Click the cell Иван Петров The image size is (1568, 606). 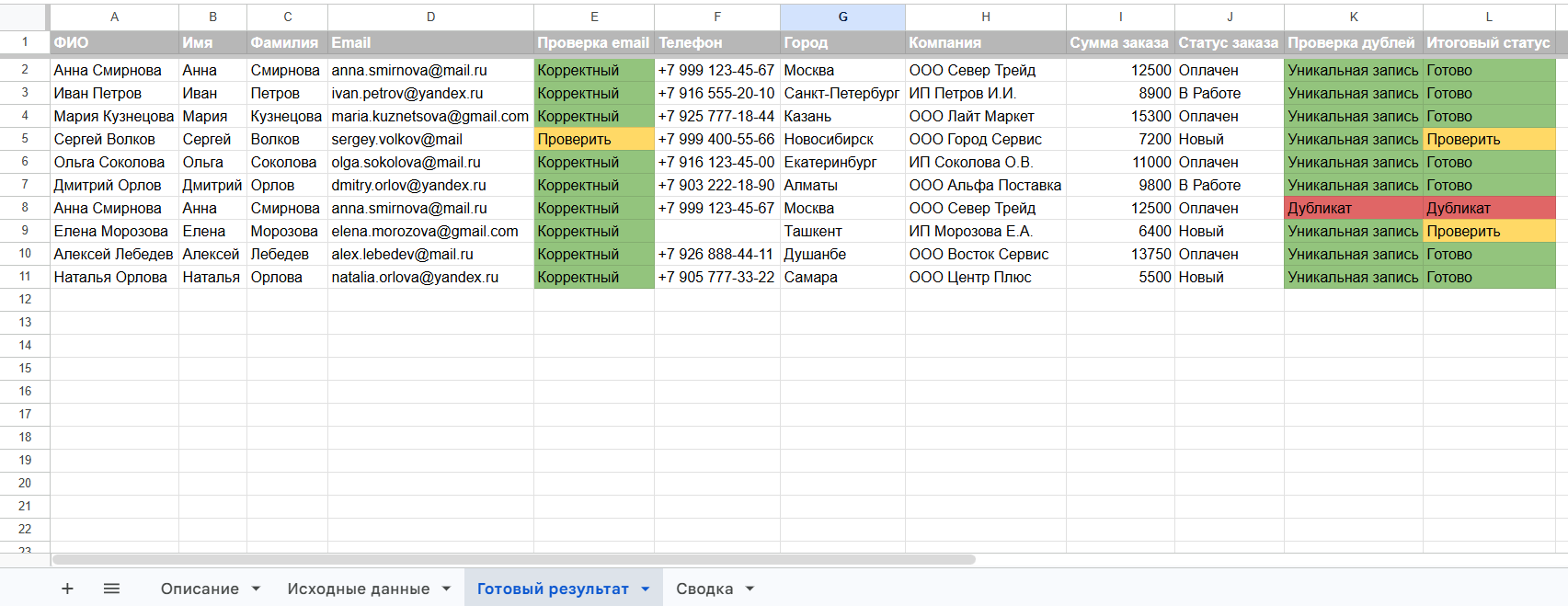pyautogui.click(x=114, y=93)
